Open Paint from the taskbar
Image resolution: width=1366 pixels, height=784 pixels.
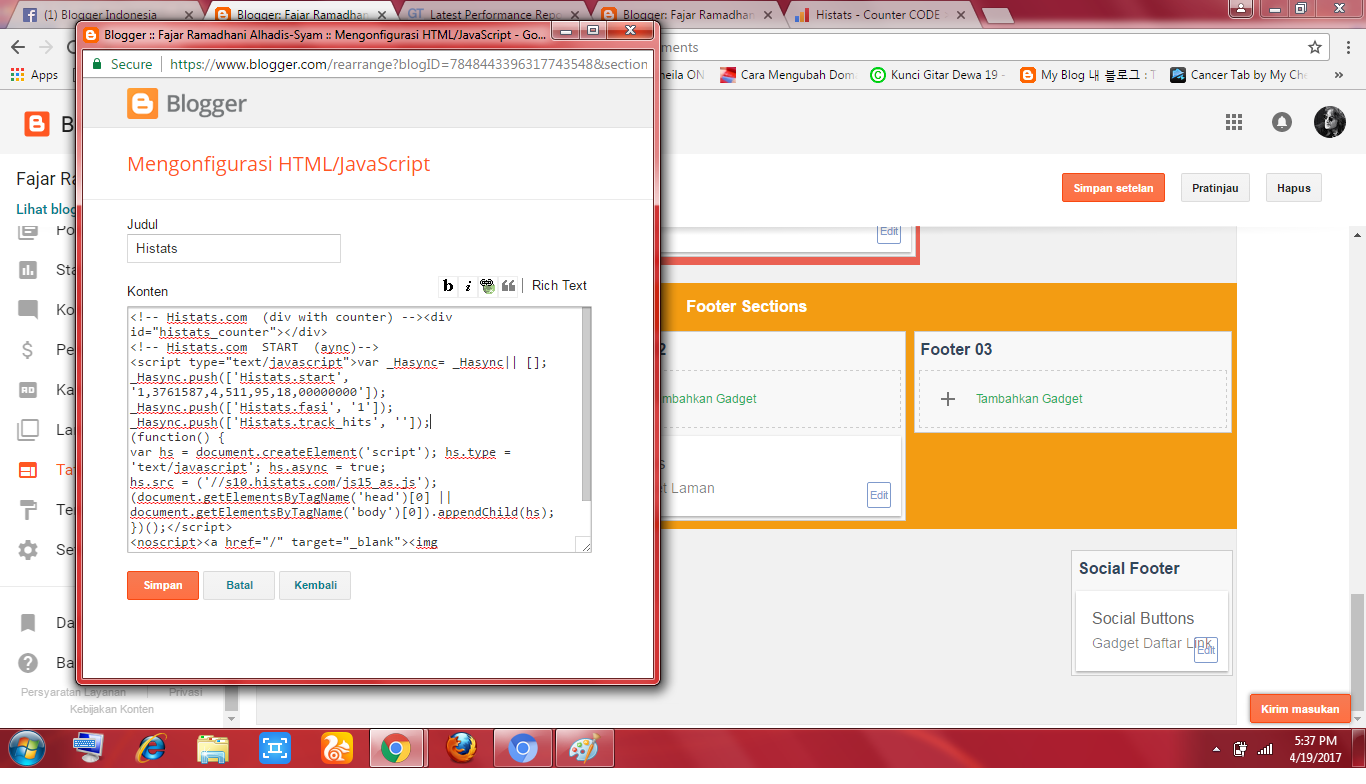583,749
